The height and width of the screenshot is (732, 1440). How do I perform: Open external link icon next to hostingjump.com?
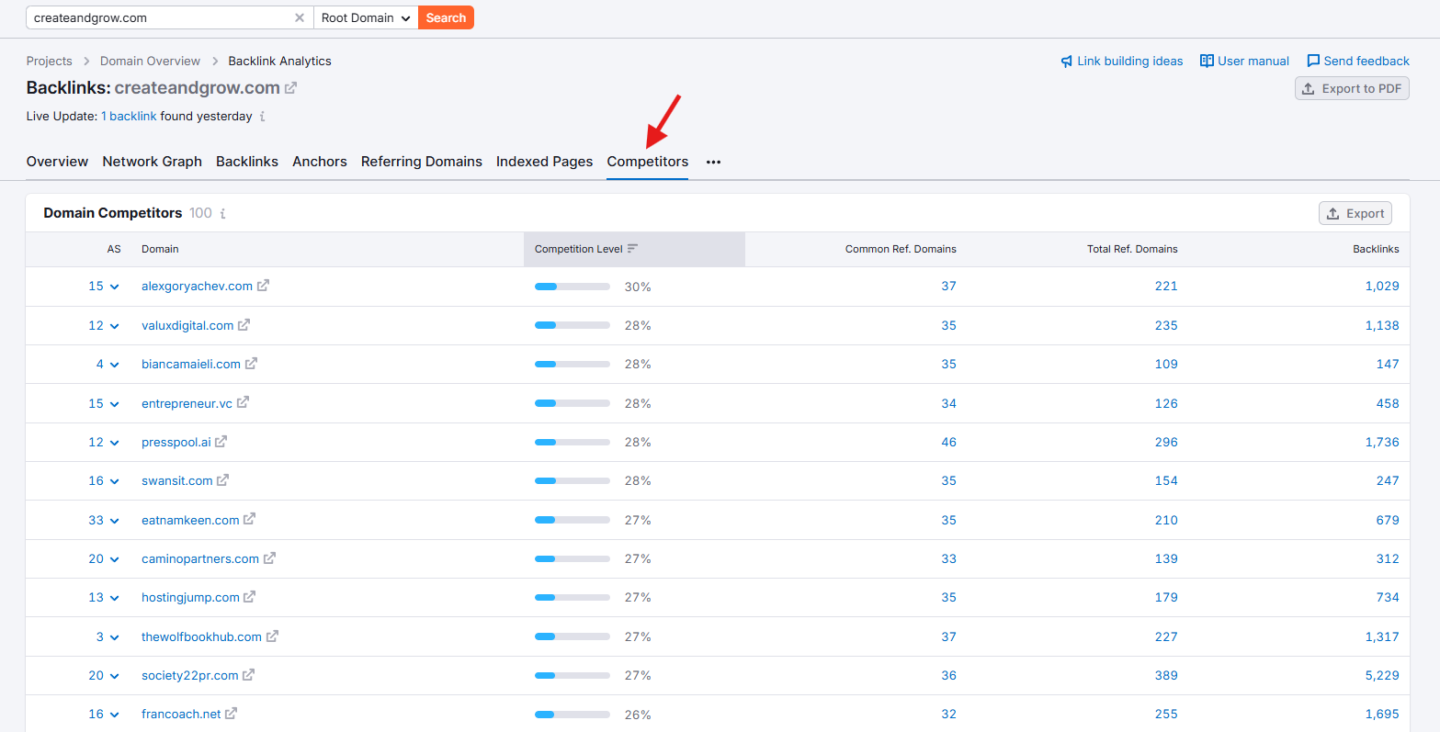(249, 597)
